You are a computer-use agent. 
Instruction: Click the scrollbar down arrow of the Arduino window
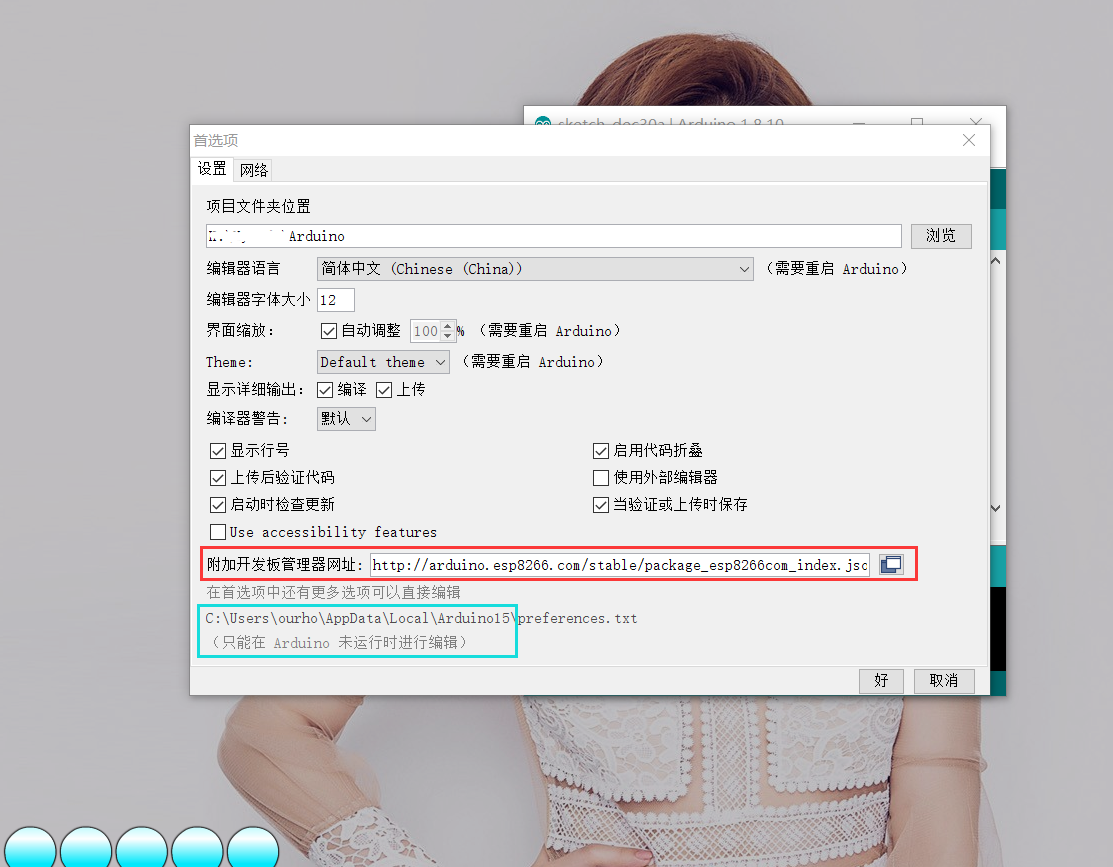[995, 507]
